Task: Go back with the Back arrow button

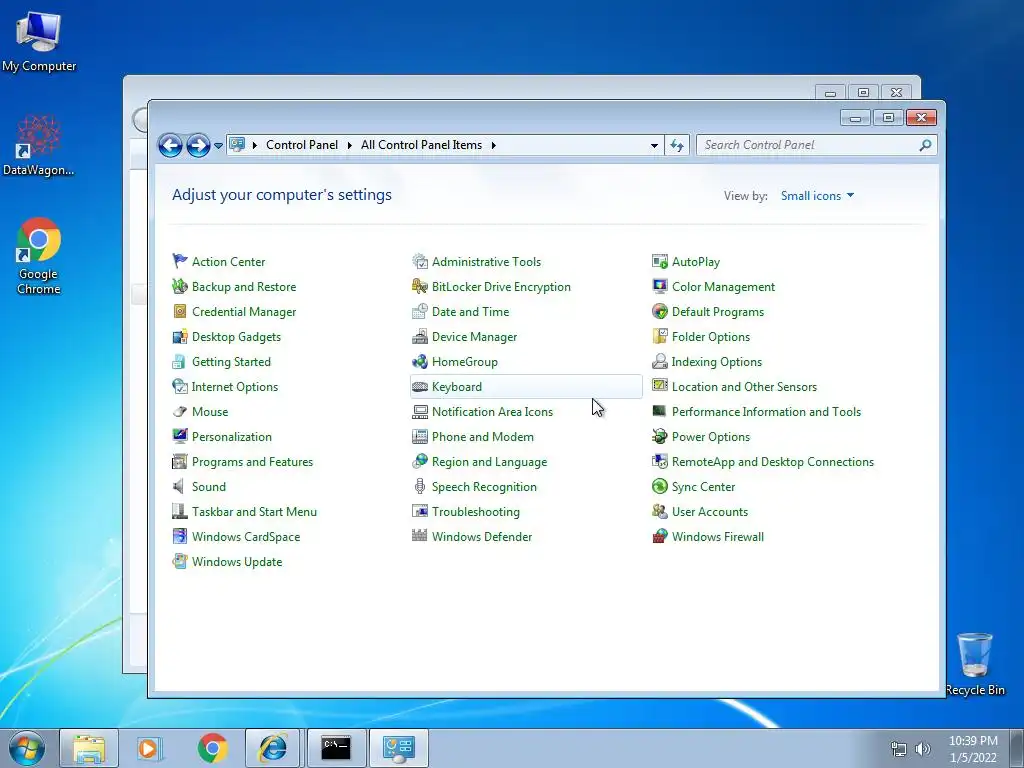Action: pyautogui.click(x=170, y=146)
